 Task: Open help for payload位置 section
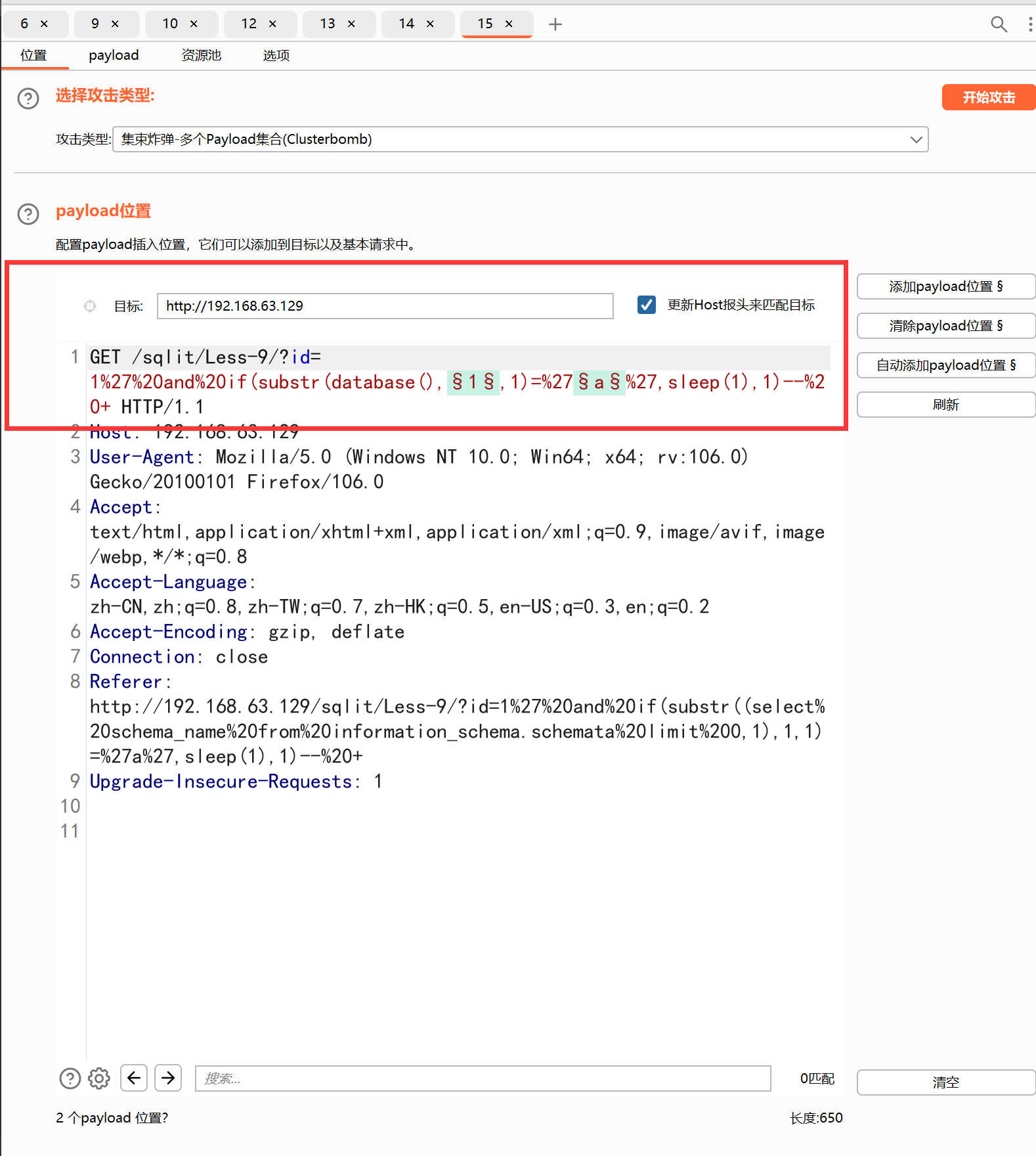point(28,214)
